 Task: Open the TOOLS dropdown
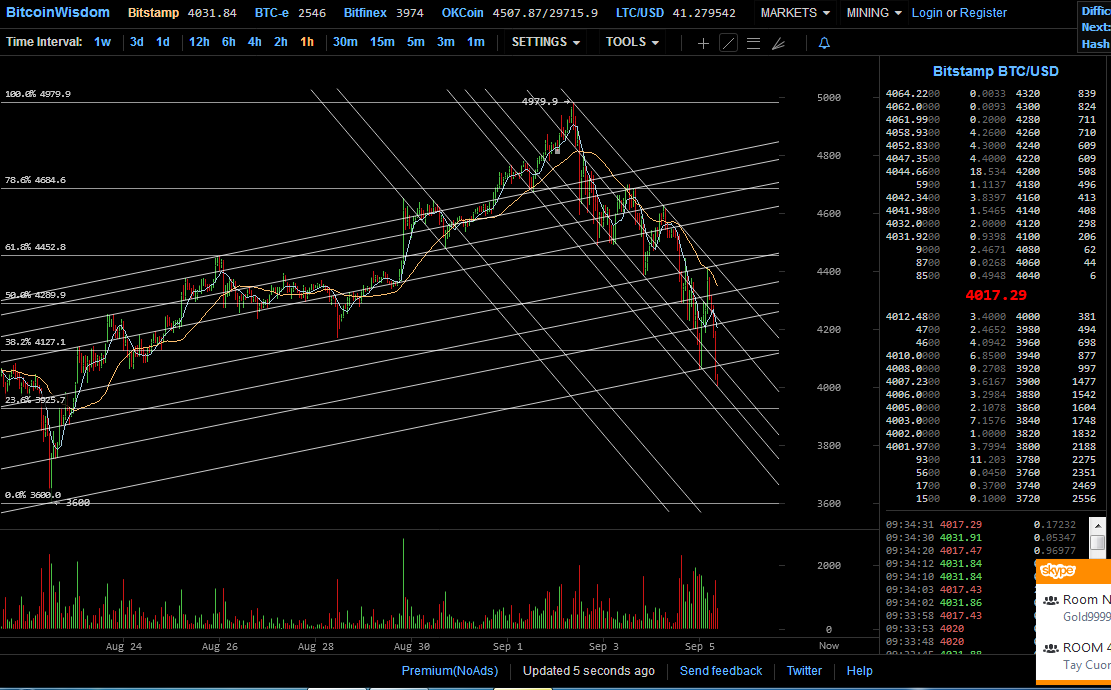coord(632,42)
